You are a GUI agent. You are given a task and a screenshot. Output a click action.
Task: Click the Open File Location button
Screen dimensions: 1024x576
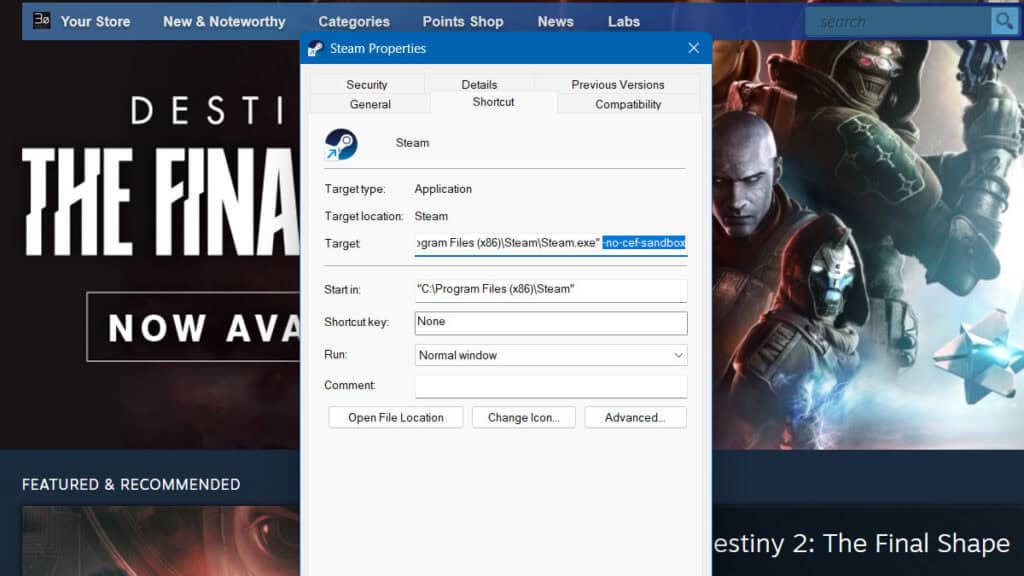[x=395, y=417]
